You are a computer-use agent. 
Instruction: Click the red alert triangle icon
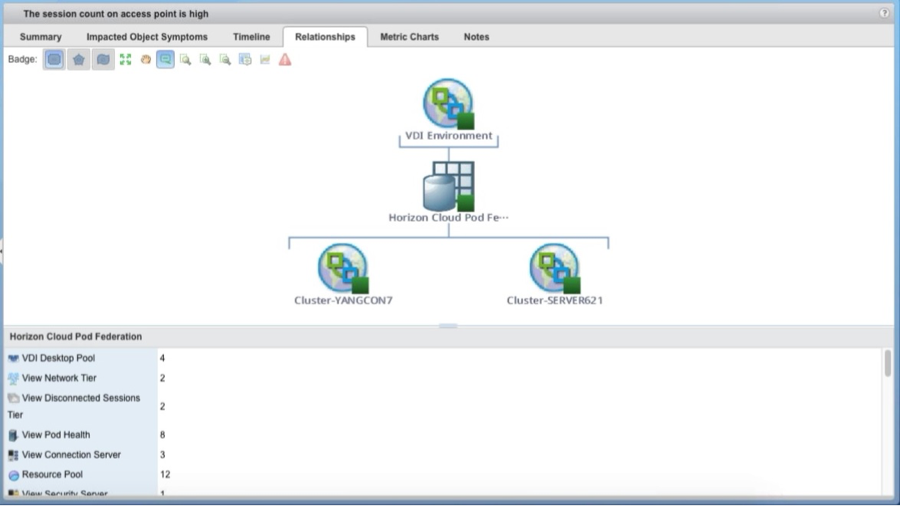pyautogui.click(x=285, y=59)
